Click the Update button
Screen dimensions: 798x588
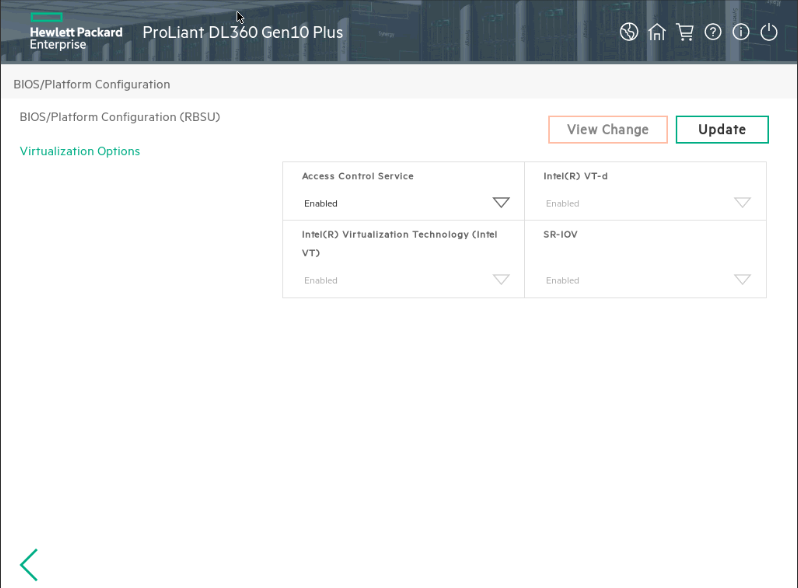722,129
